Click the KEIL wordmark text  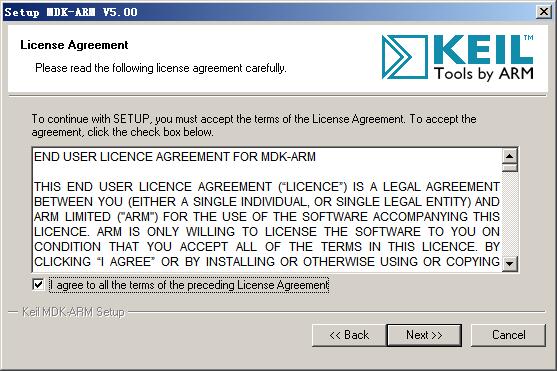pos(483,49)
